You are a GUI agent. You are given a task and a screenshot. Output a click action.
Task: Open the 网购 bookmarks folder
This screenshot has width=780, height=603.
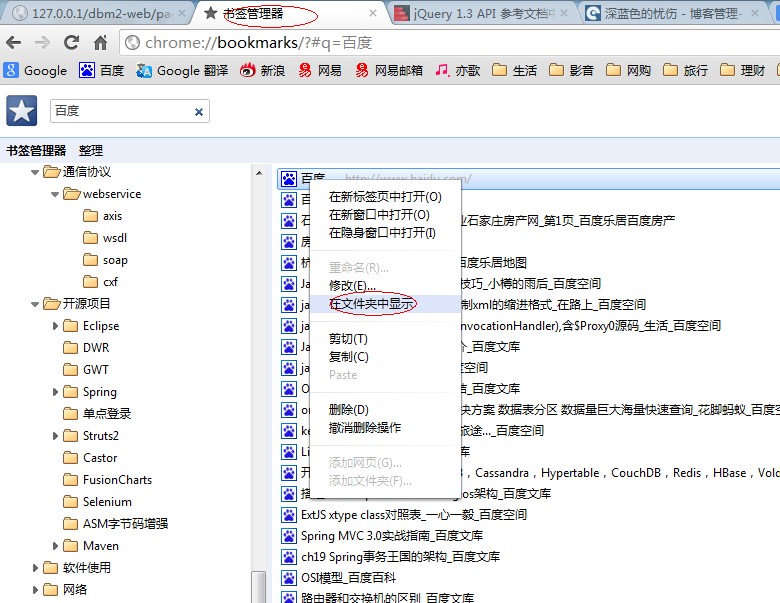(628, 70)
